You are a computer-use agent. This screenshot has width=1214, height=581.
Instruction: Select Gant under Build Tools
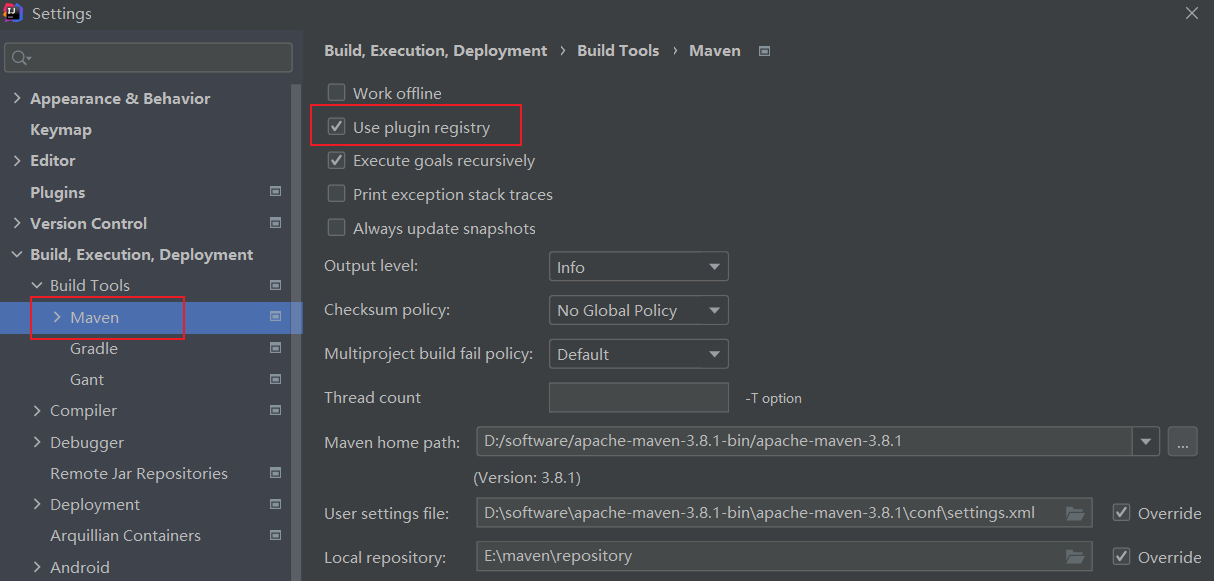tap(87, 379)
